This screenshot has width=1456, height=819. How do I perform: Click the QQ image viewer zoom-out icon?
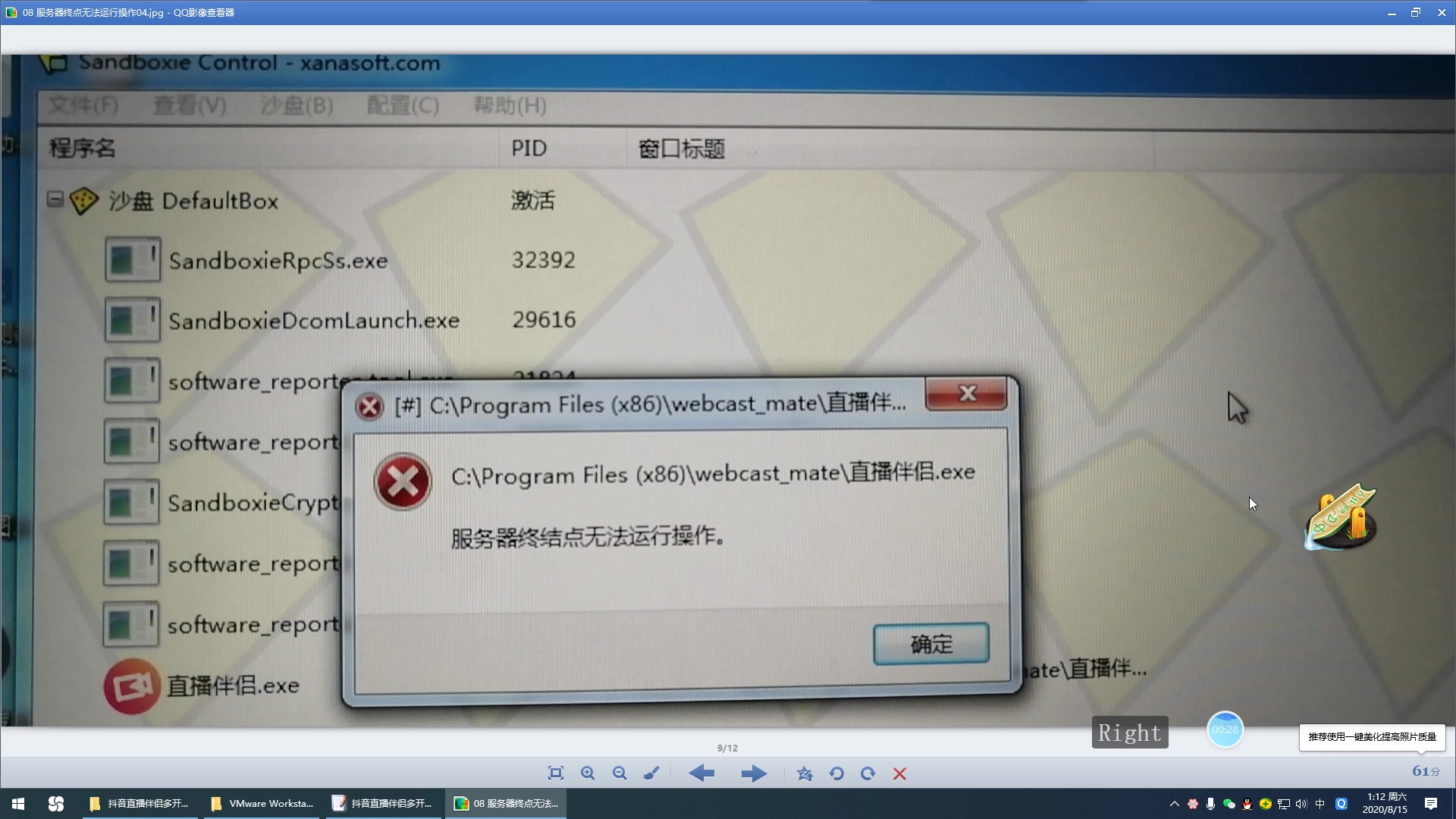click(x=620, y=773)
